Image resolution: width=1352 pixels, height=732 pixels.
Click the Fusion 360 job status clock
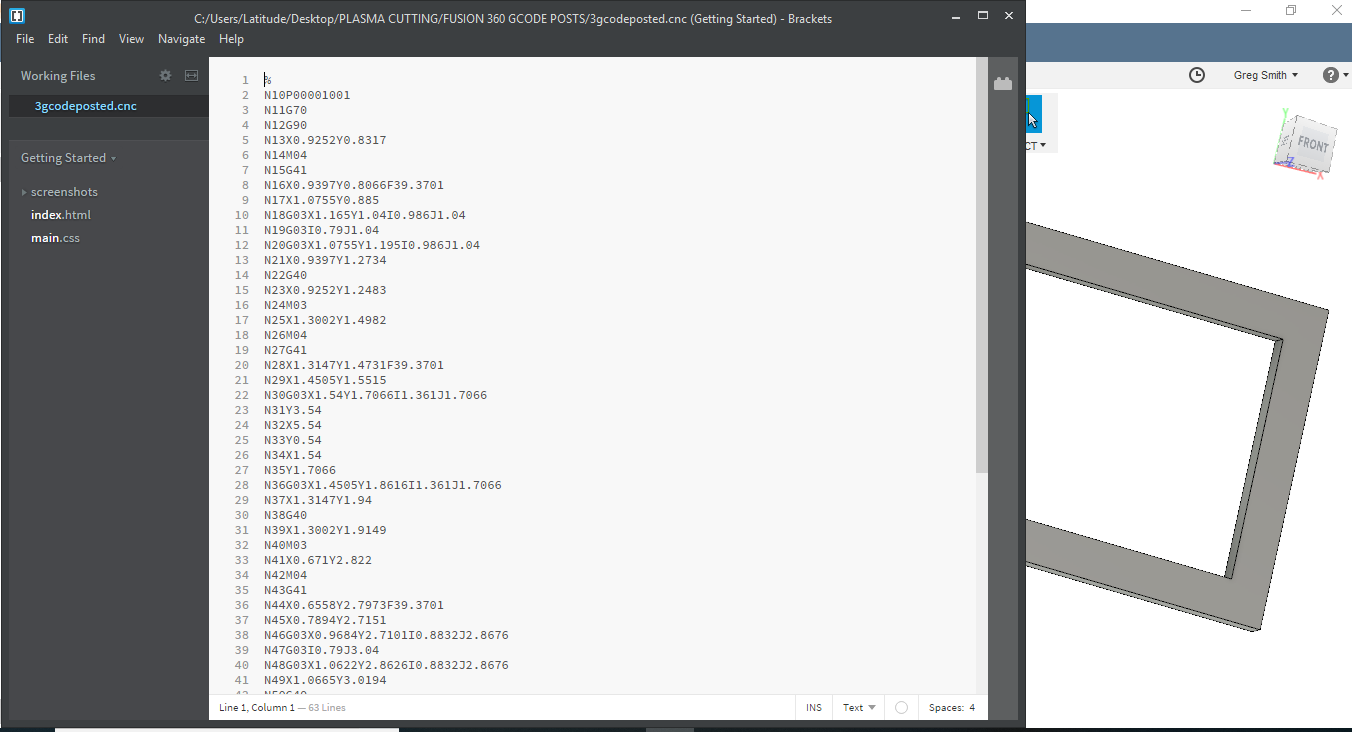tap(1197, 75)
